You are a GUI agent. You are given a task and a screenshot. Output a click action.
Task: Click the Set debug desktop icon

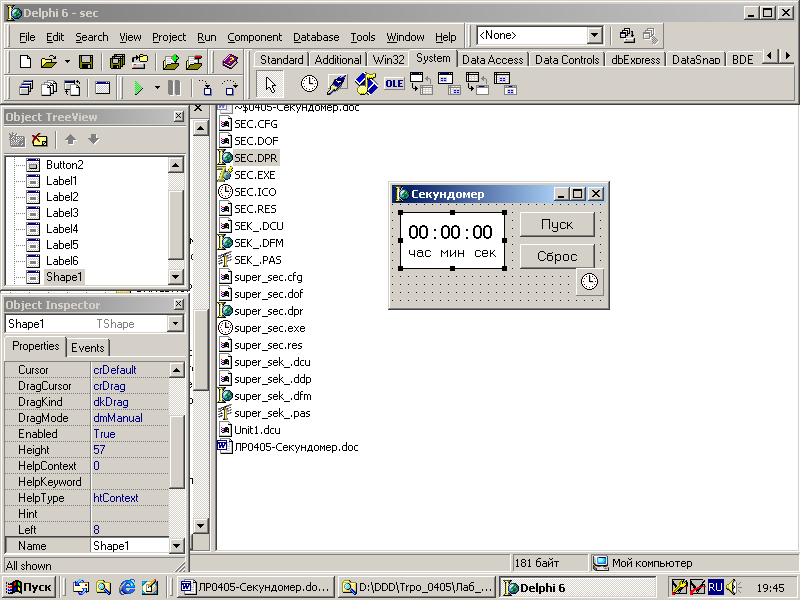click(x=651, y=35)
